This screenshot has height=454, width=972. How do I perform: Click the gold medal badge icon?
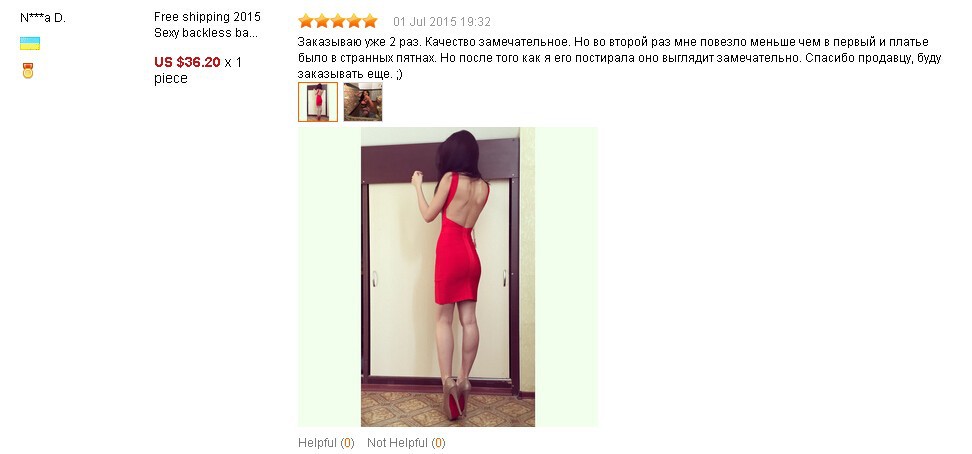point(28,71)
